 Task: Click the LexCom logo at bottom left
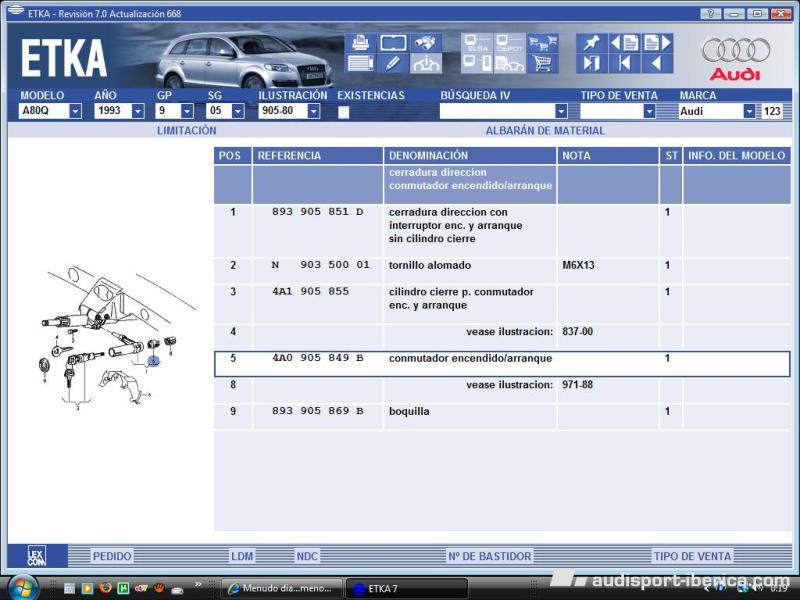point(37,556)
